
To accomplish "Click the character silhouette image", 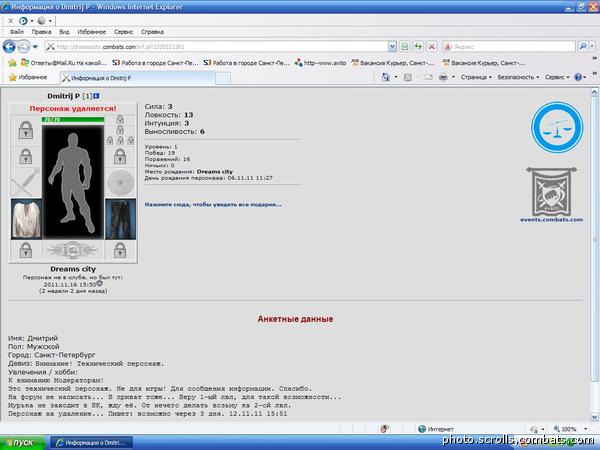I will (73, 182).
